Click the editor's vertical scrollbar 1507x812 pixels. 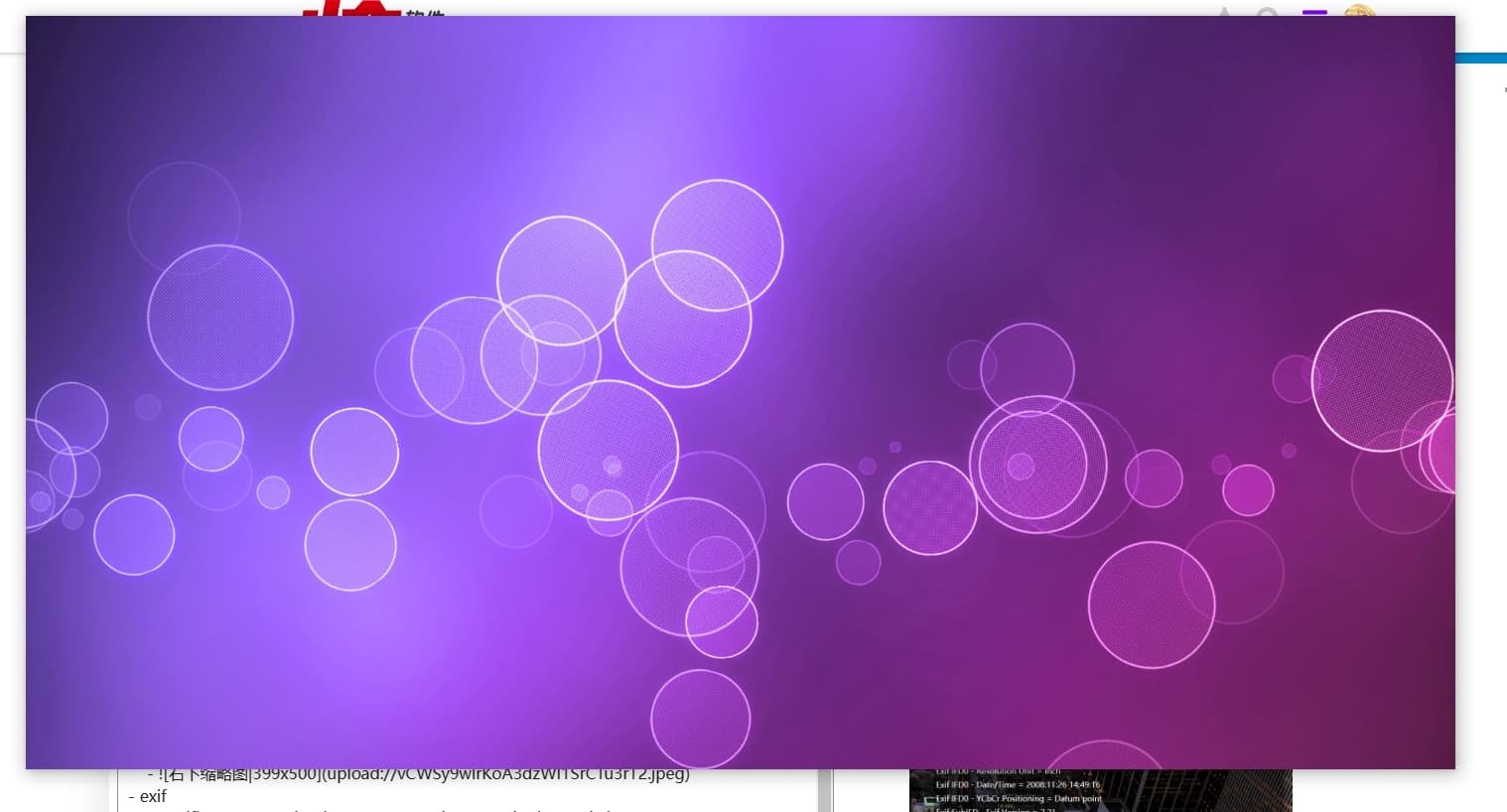coord(823,790)
